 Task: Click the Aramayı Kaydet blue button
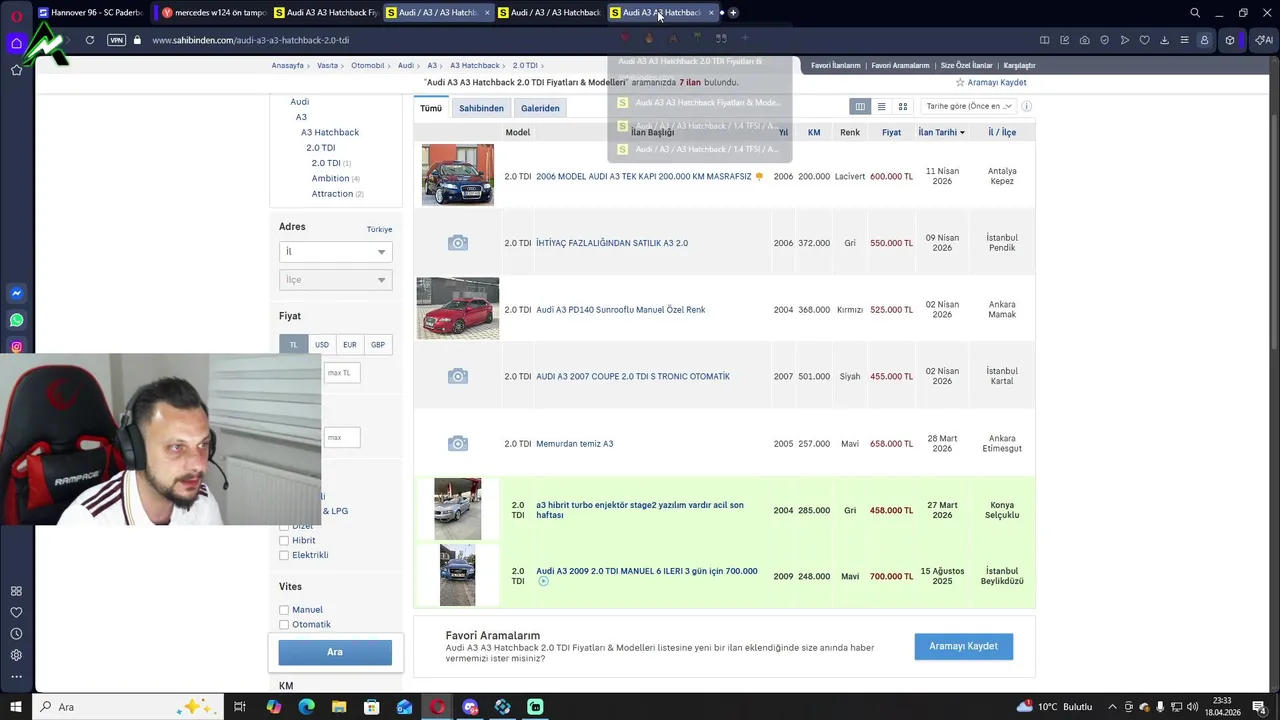(963, 647)
